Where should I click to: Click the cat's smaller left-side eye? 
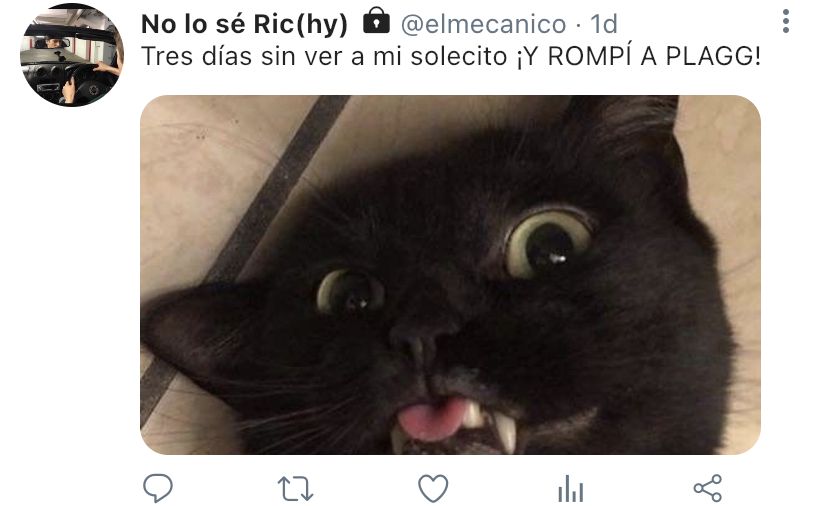tap(350, 291)
